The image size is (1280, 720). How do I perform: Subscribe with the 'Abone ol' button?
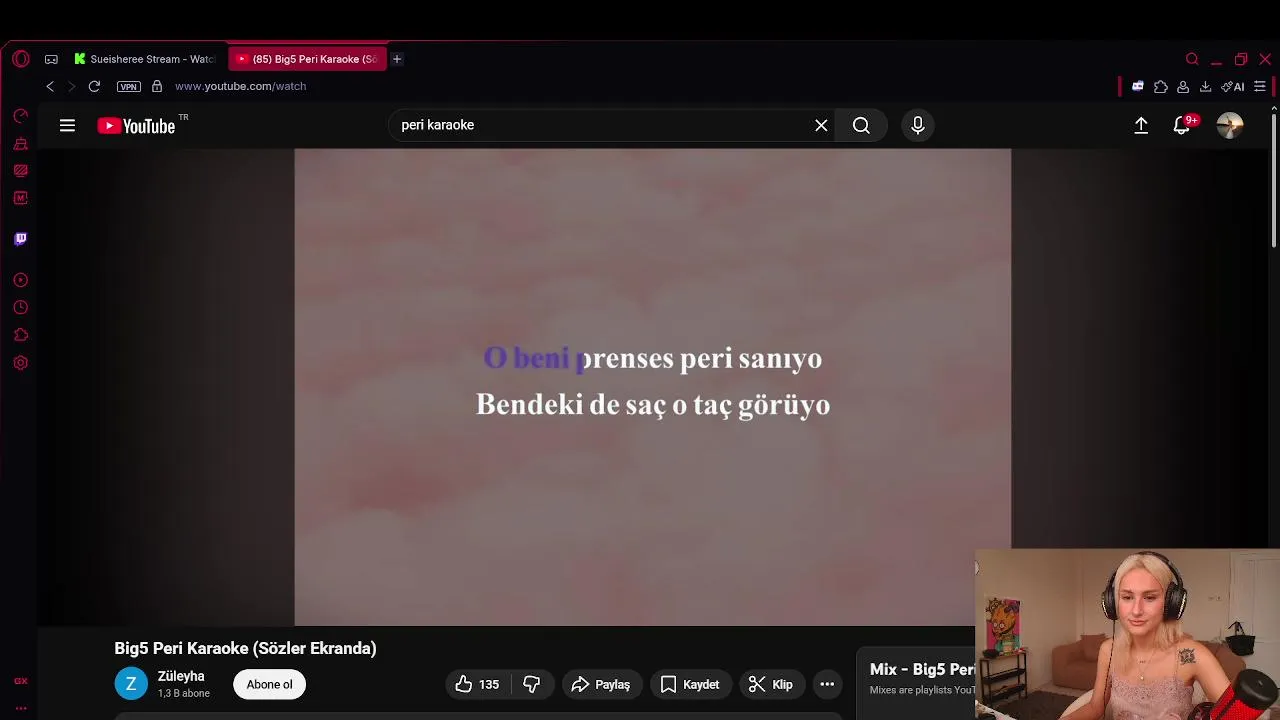270,684
